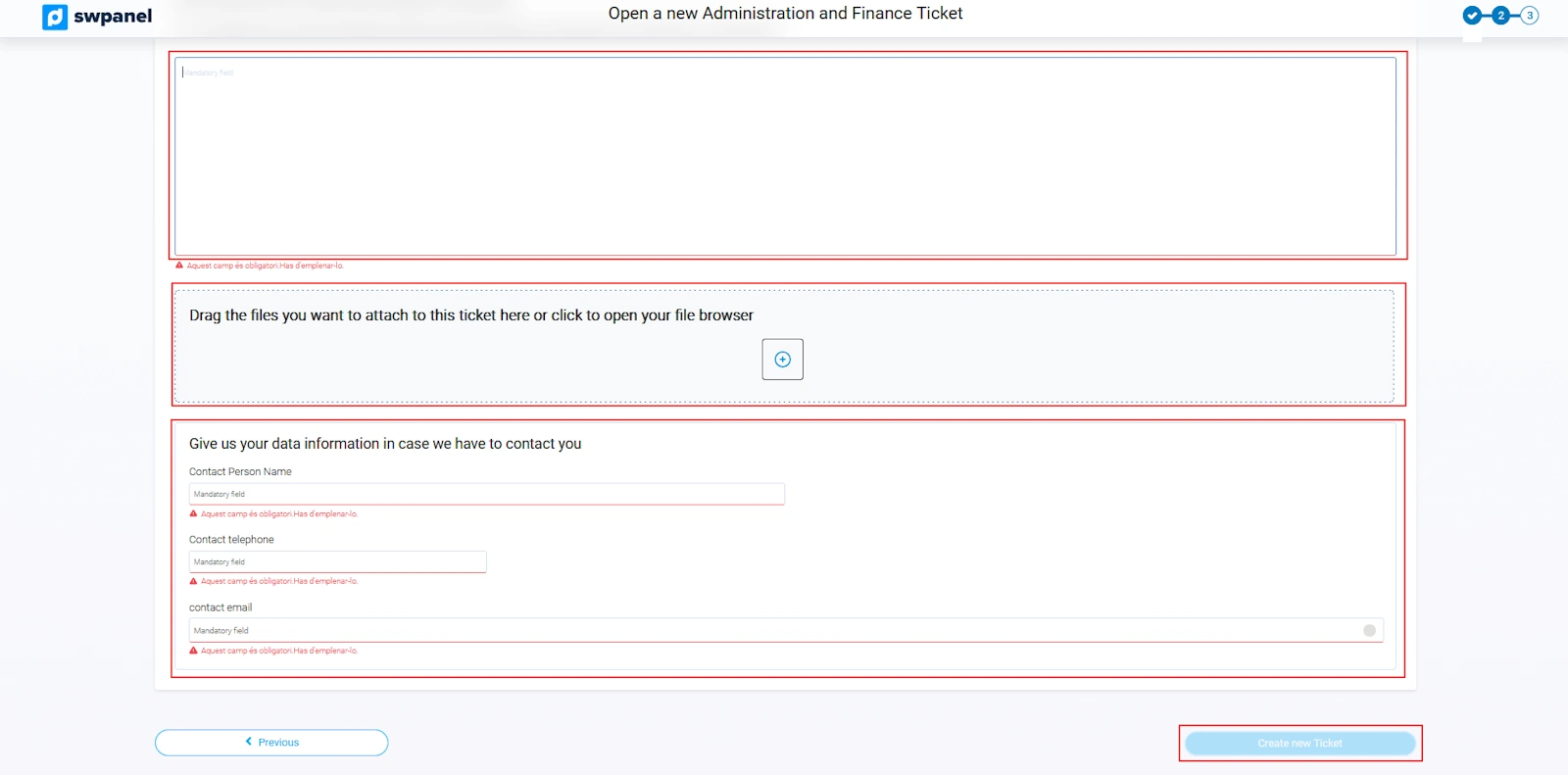
Task: Click the 'Give us your data information' heading
Action: pos(385,444)
